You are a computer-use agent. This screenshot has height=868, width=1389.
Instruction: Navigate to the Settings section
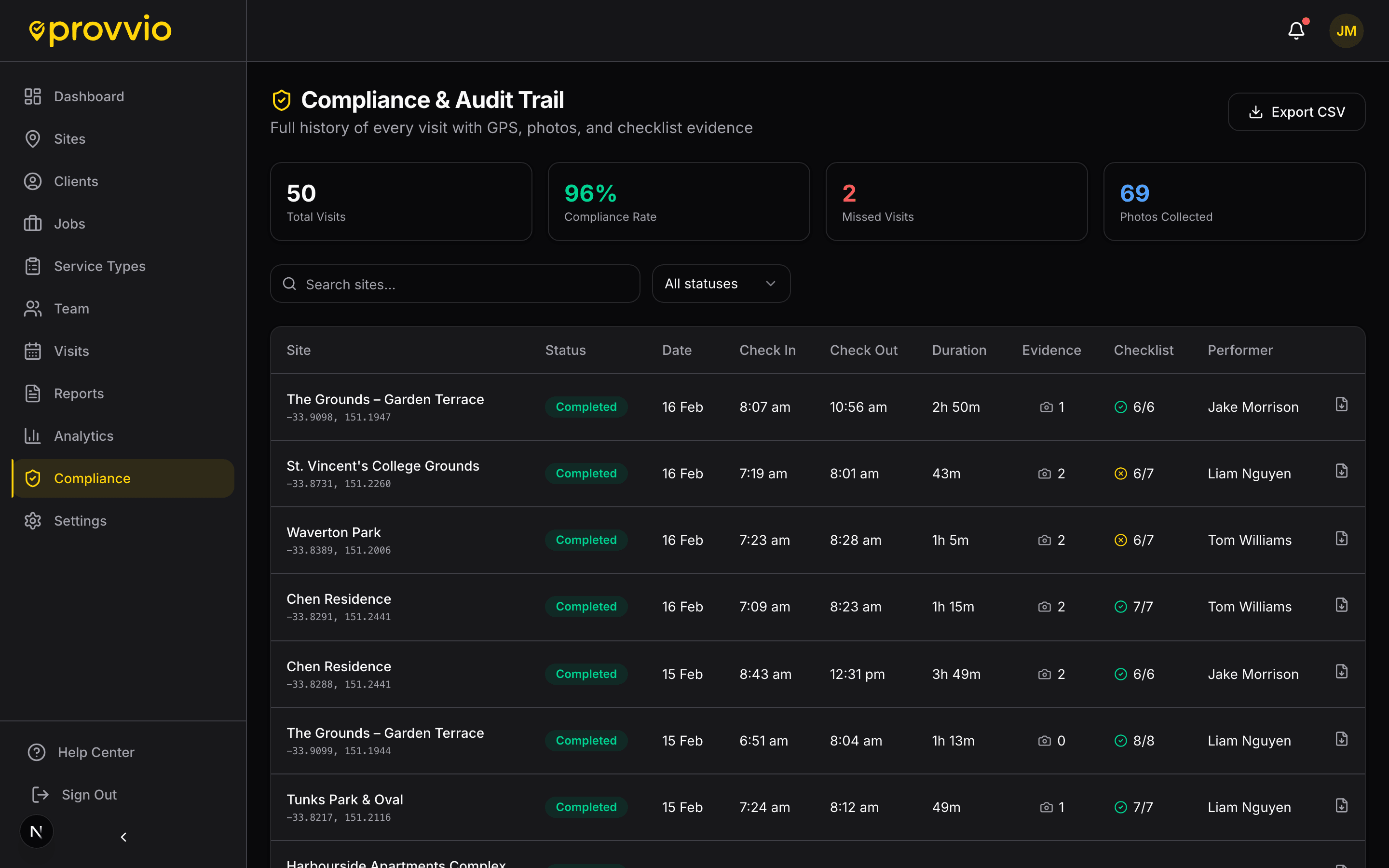(81, 521)
